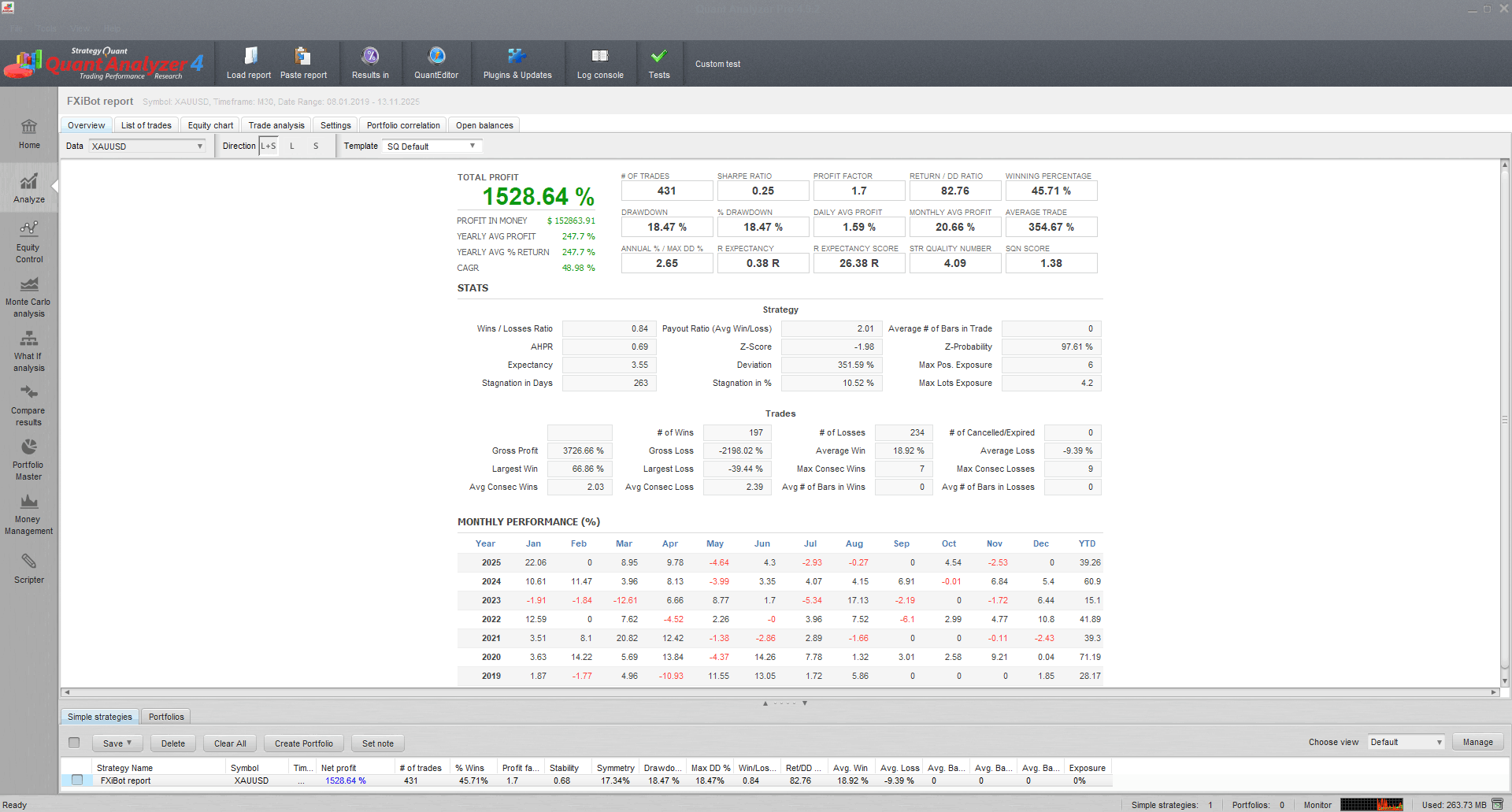The width and height of the screenshot is (1512, 812).
Task: Tick the FXiBot report row checkbox
Action: (77, 780)
